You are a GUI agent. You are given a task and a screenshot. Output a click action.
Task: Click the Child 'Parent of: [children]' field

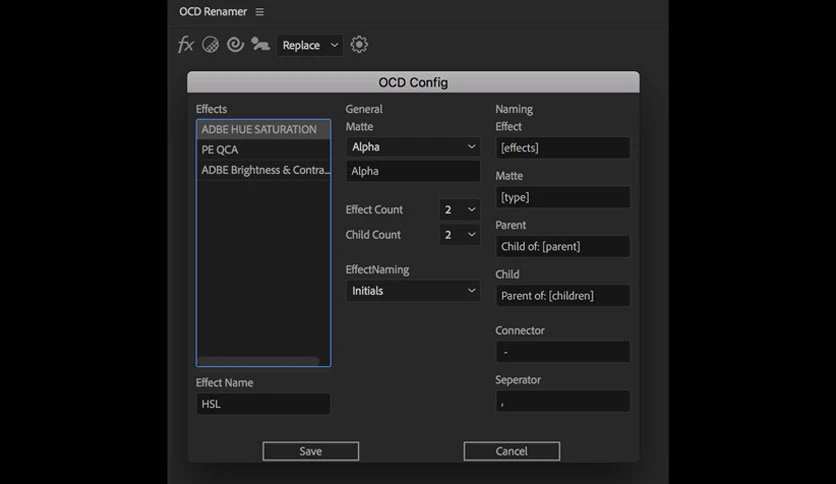tap(563, 296)
